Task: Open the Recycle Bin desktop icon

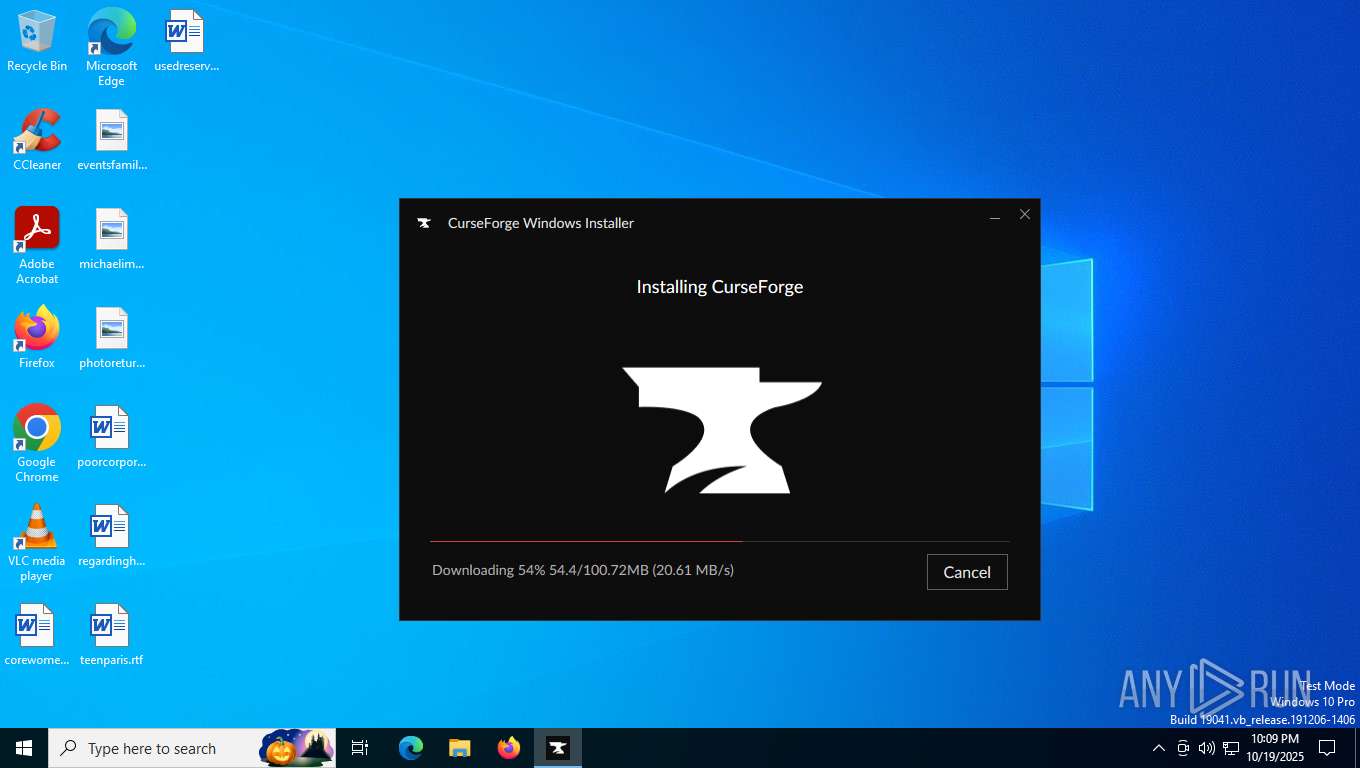Action: [x=37, y=41]
